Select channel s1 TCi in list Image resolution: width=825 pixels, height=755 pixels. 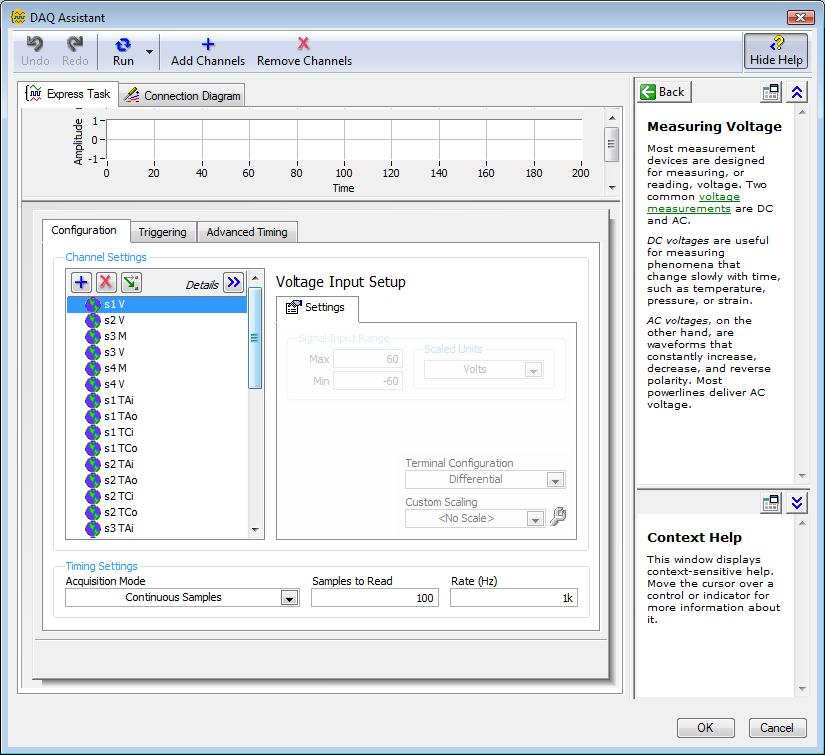[x=156, y=432]
